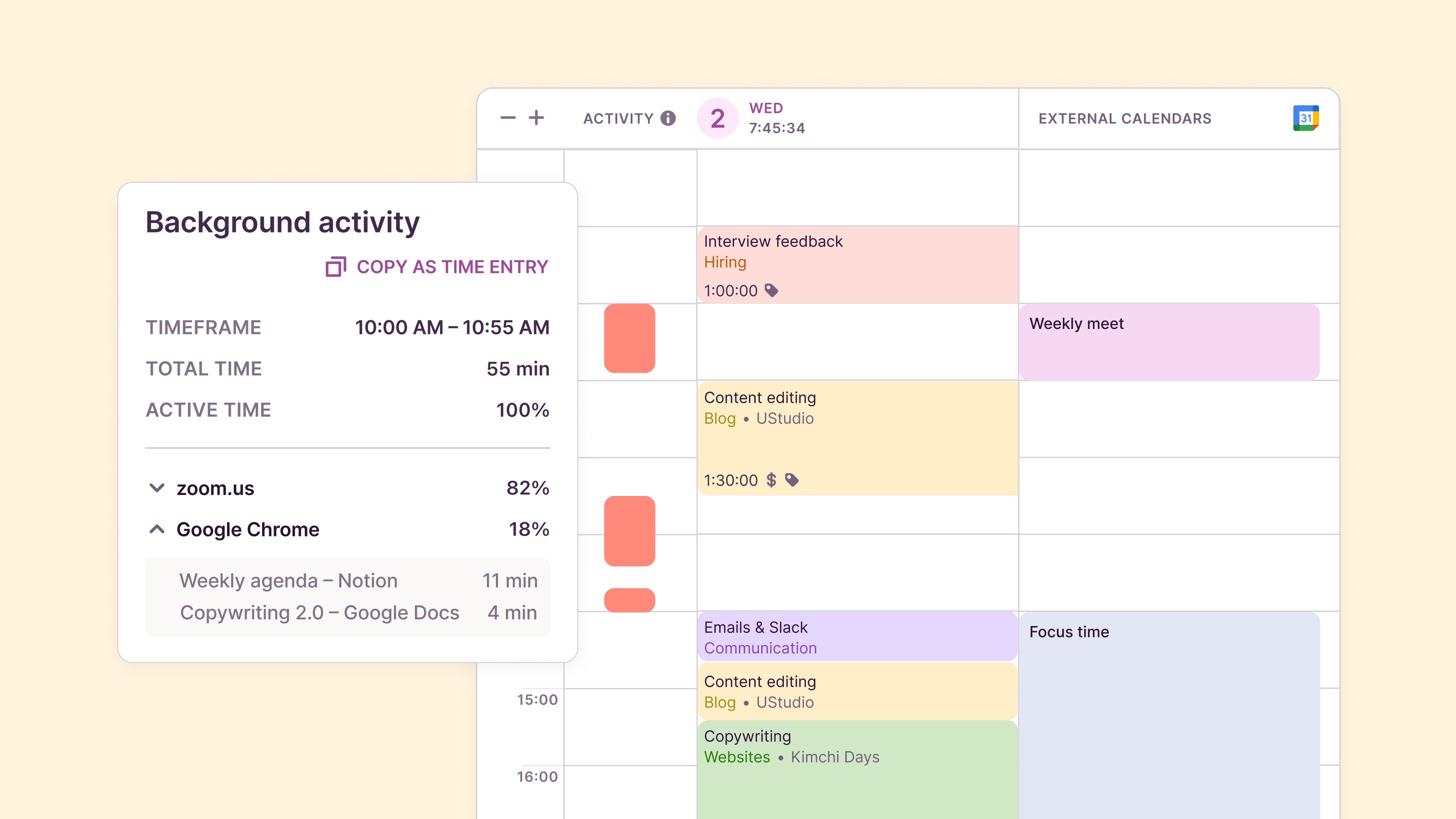1456x819 pixels.
Task: Click the tag icon on Interview feedback
Action: 772,291
